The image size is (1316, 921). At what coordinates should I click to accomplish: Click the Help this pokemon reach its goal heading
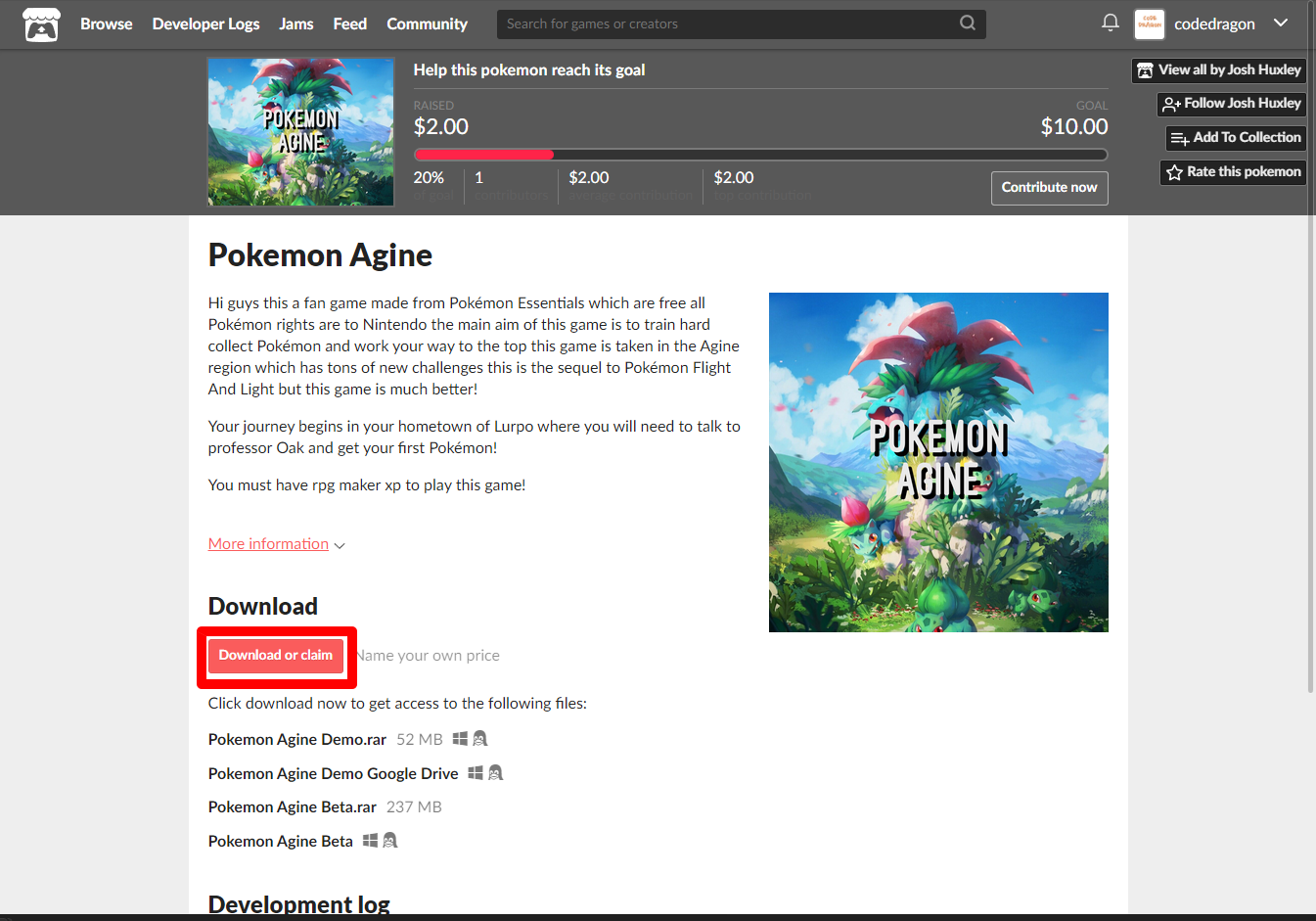(529, 70)
